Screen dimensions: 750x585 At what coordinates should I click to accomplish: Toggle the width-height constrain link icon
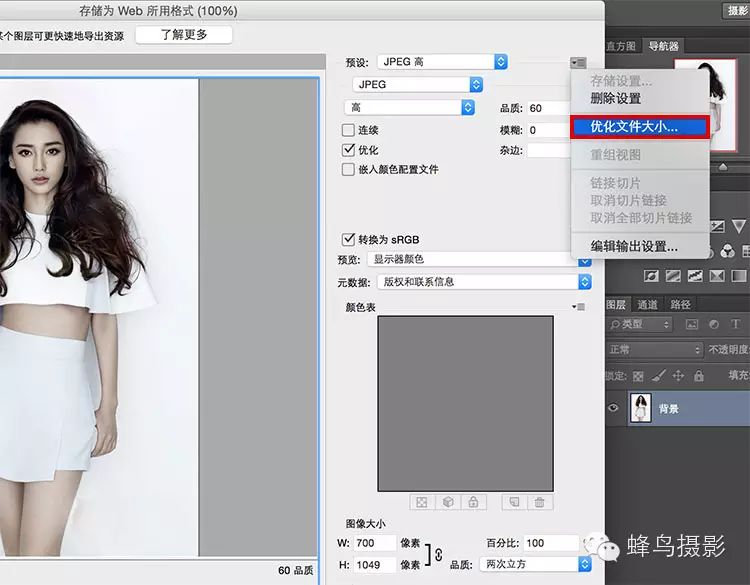tap(439, 554)
